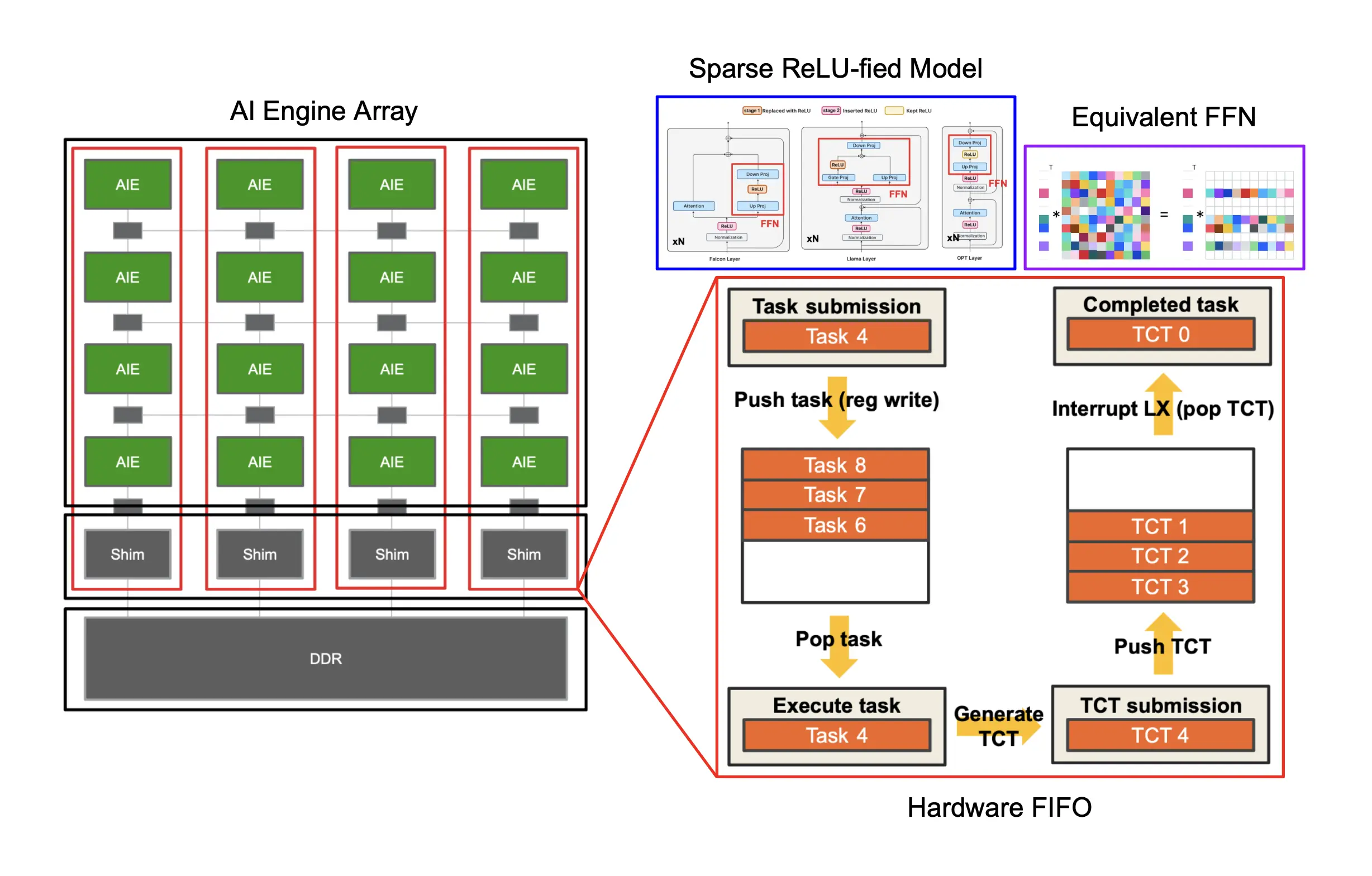Select the Task 6 queue entry

[835, 525]
